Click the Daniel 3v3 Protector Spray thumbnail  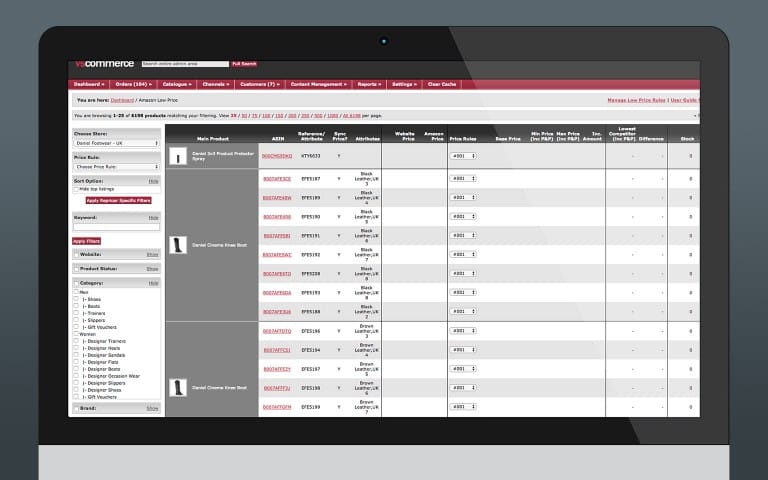178,156
